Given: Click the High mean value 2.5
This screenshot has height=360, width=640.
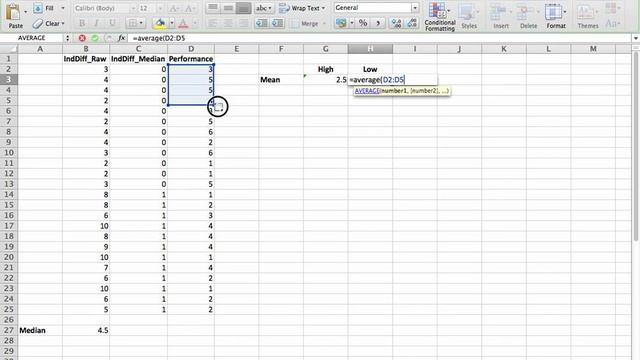Looking at the screenshot, I should 326,80.
